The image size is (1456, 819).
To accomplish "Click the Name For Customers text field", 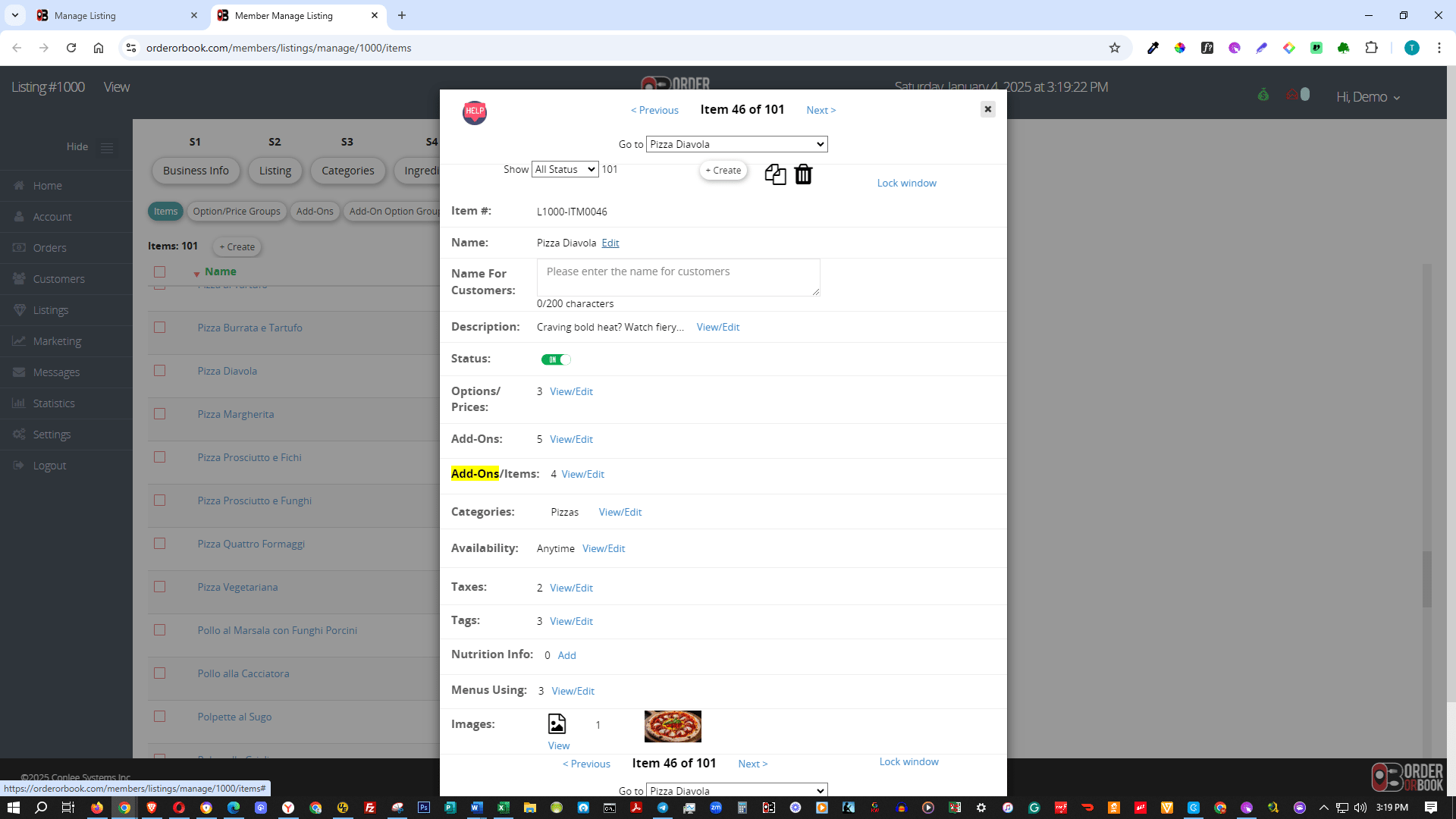I will [x=678, y=277].
